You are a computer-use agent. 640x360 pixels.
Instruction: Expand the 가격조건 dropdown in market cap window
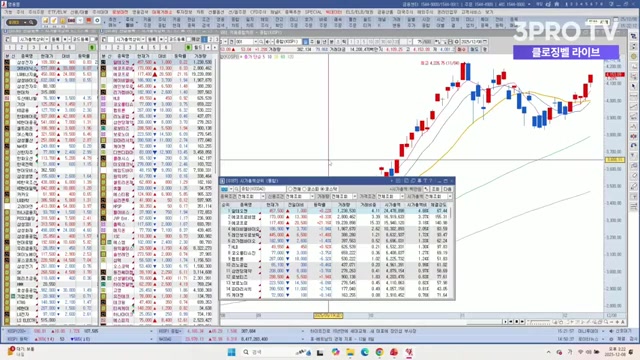(402, 196)
